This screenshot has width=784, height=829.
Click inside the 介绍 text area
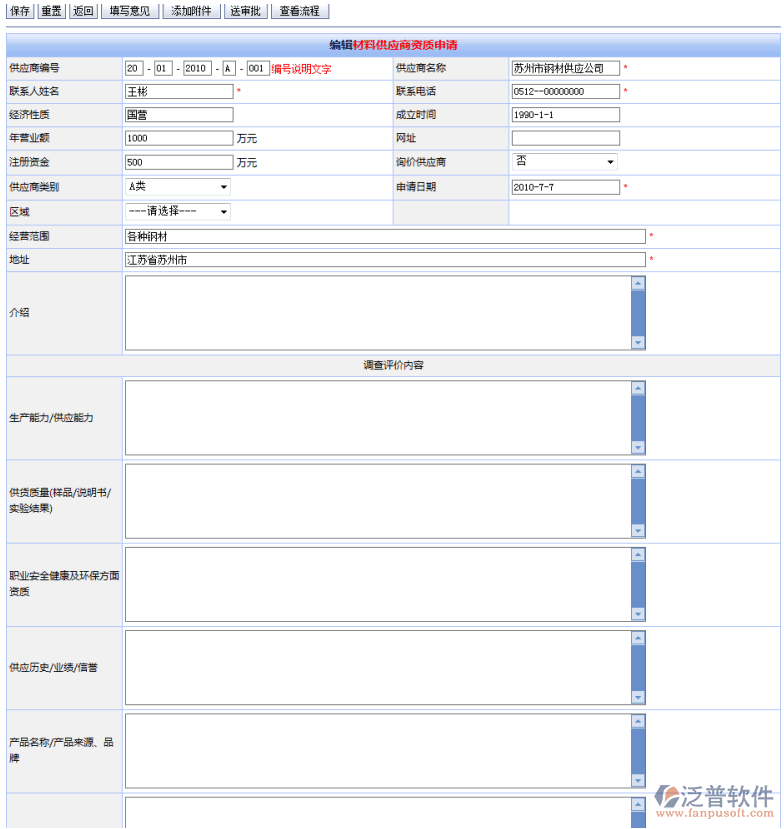[378, 312]
